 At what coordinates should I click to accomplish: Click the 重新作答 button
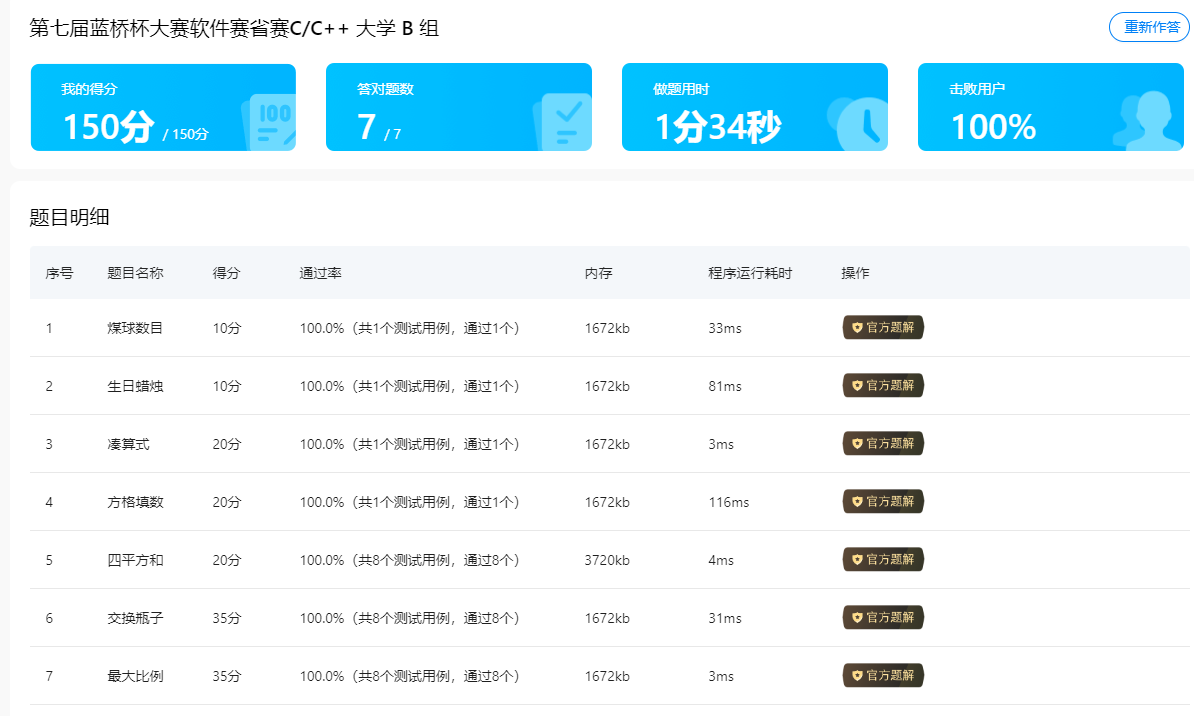pyautogui.click(x=1149, y=27)
